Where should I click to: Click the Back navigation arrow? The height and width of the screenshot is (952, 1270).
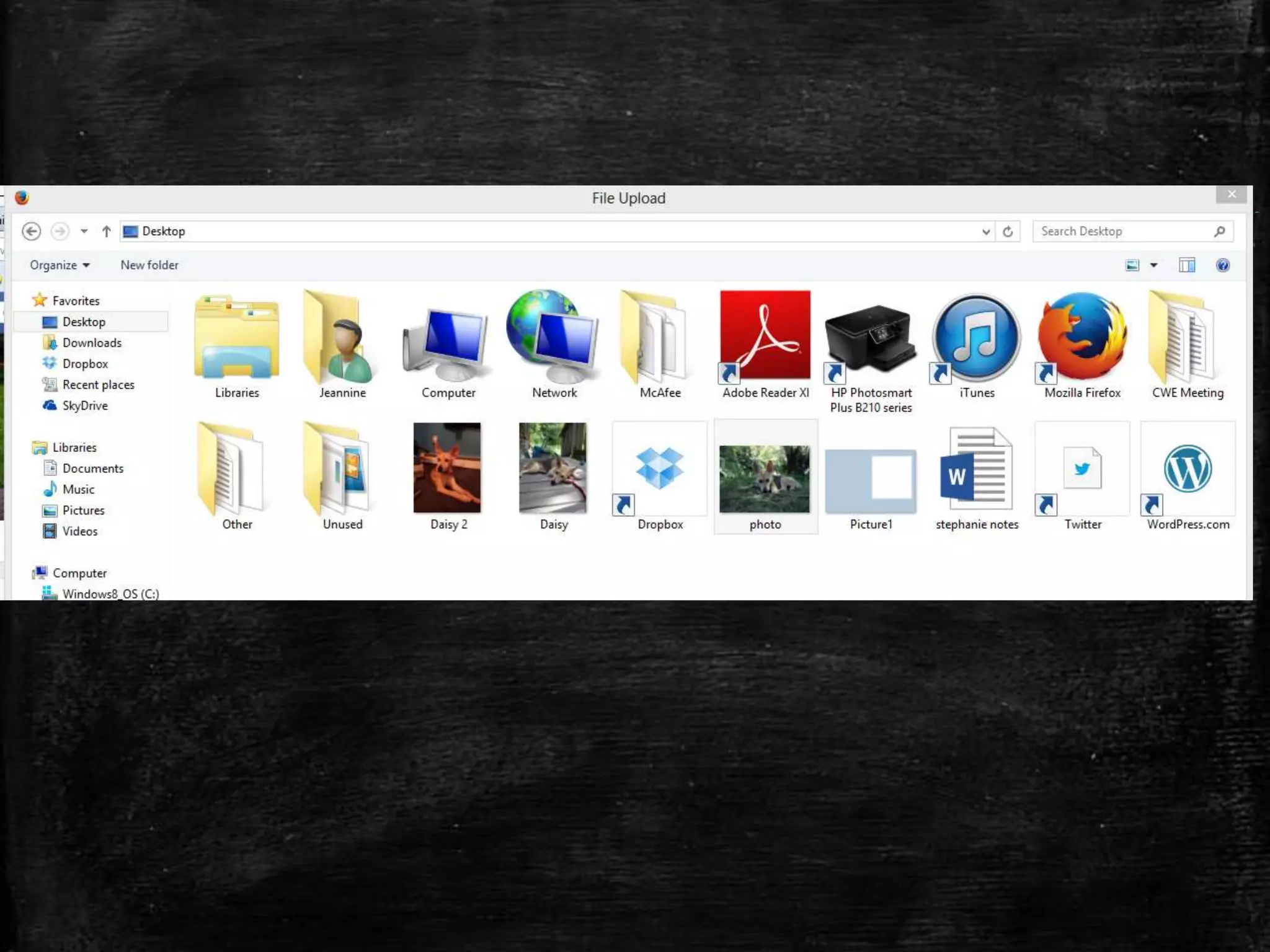point(32,231)
